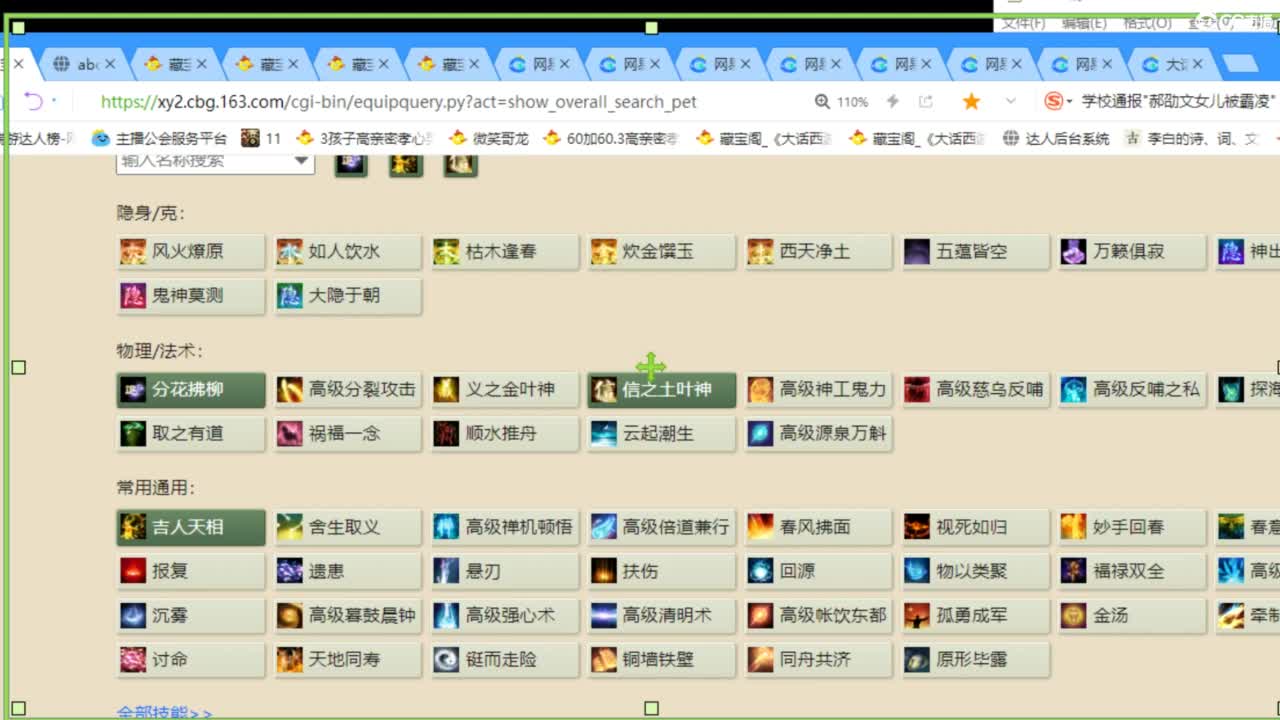The image size is (1280, 720).
Task: Select the 风火燎原 skill
Action: click(191, 252)
